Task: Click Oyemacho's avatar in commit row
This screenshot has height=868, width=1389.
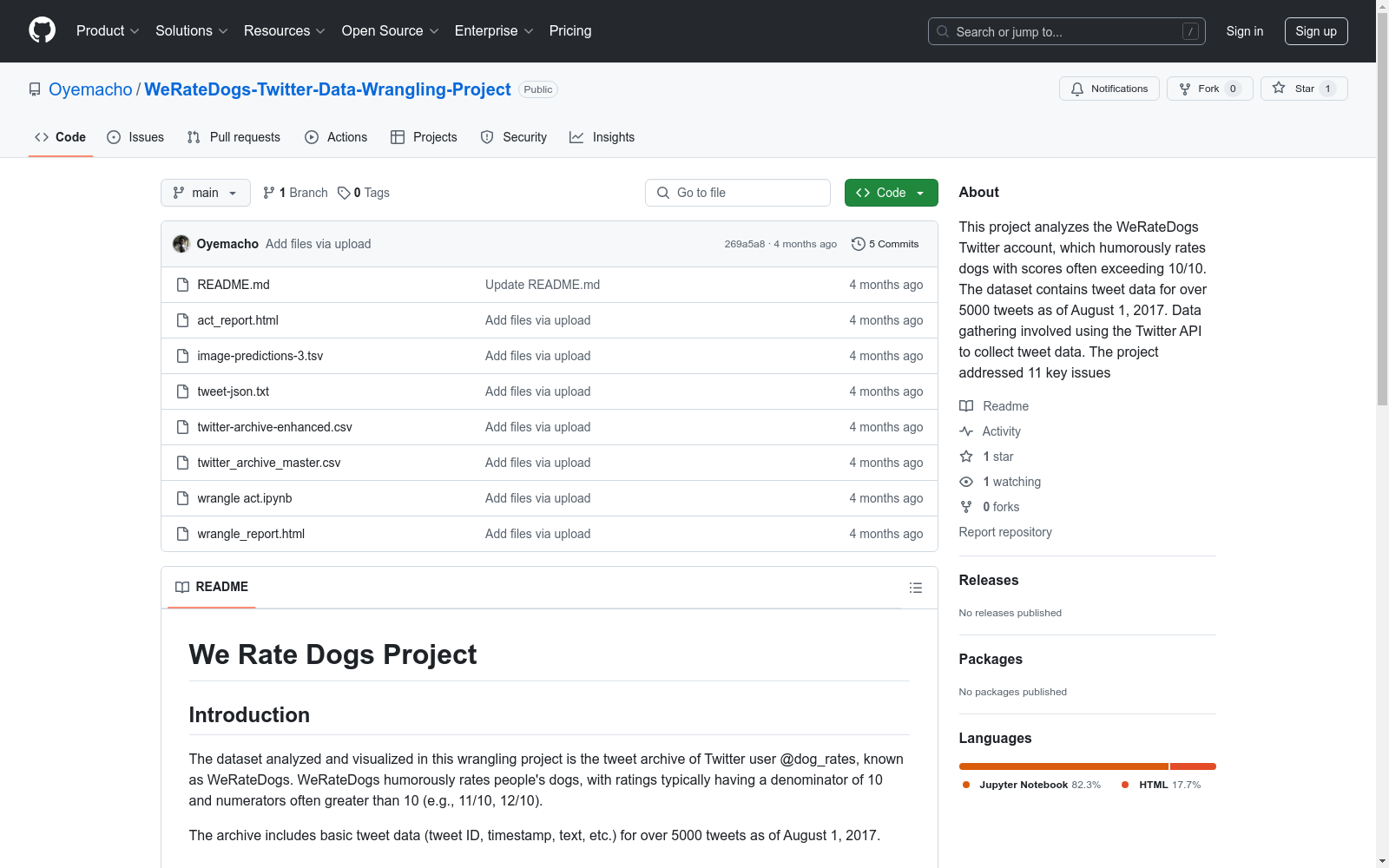Action: [x=181, y=244]
